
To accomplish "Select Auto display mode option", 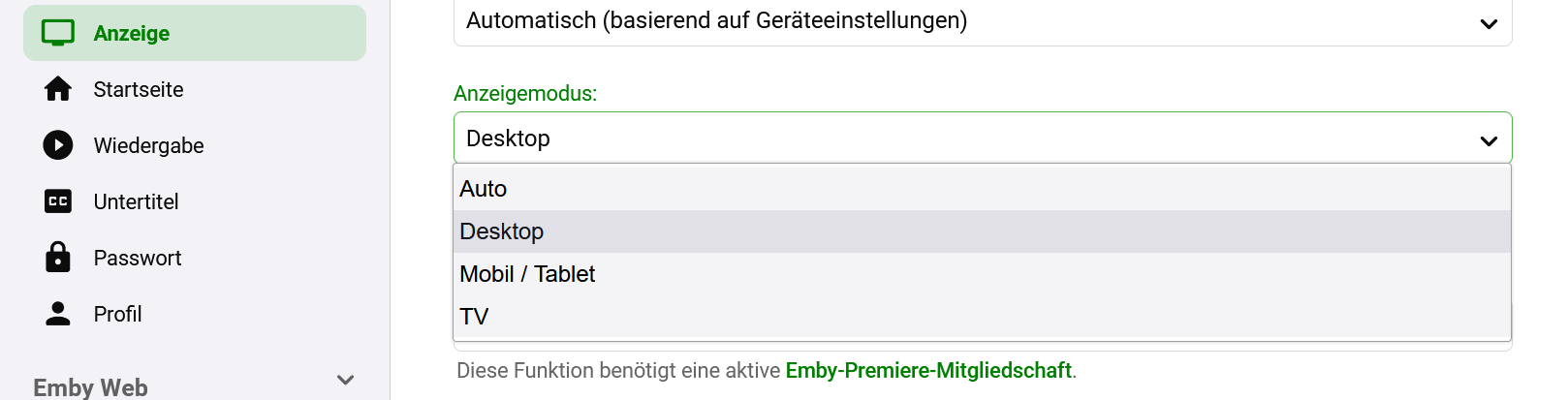I will pyautogui.click(x=484, y=189).
